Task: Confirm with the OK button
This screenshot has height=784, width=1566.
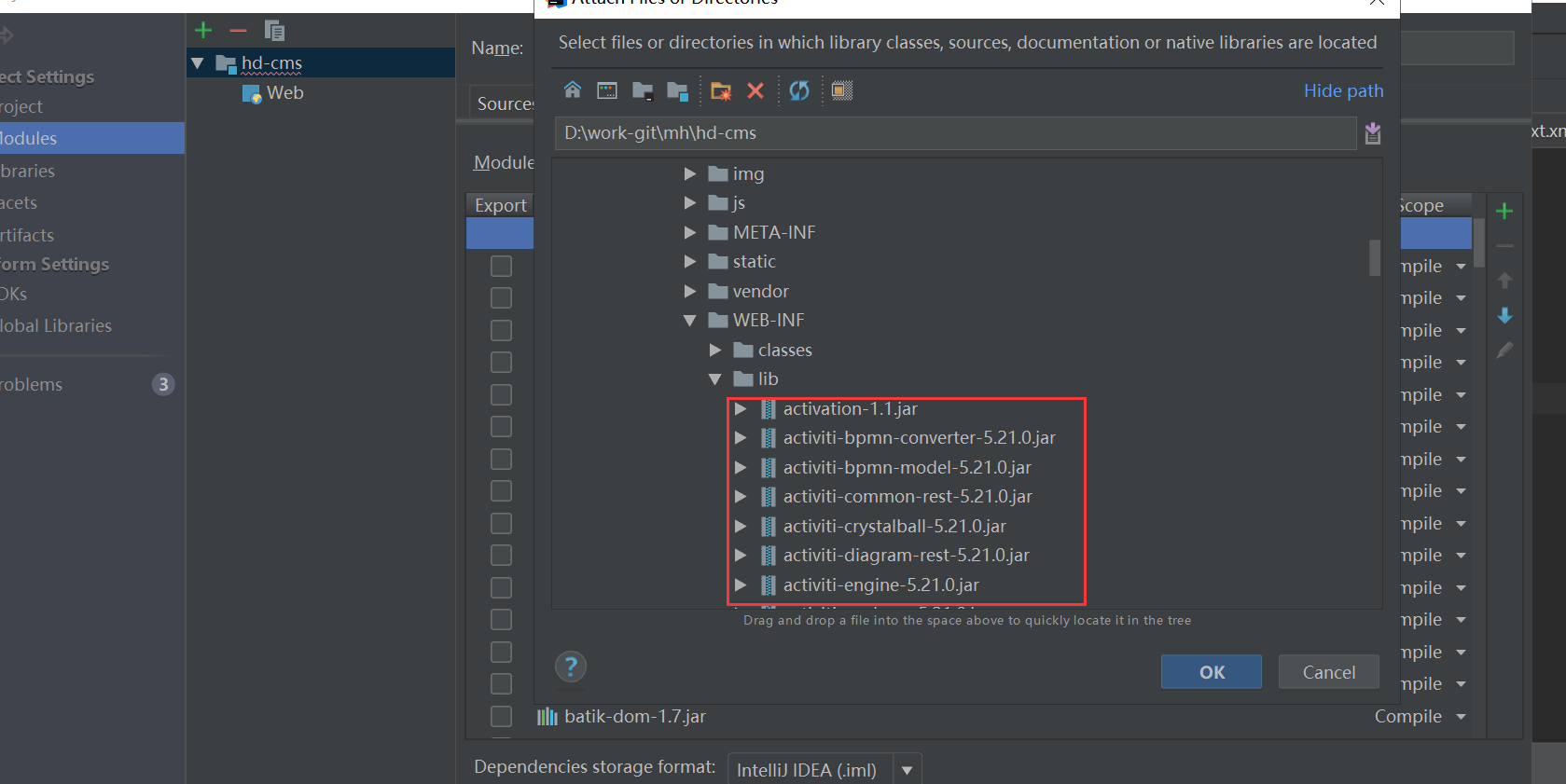Action: 1212,672
